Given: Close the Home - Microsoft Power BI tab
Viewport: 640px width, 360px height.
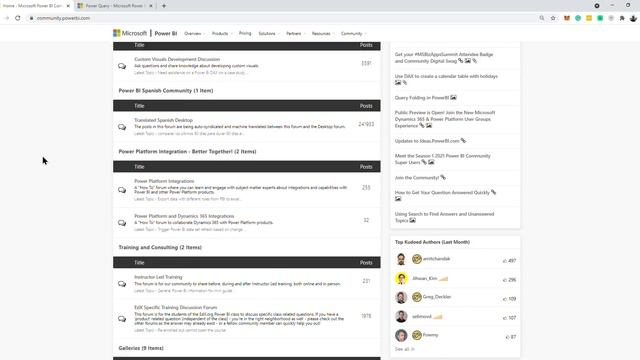Looking at the screenshot, I should [x=68, y=6].
